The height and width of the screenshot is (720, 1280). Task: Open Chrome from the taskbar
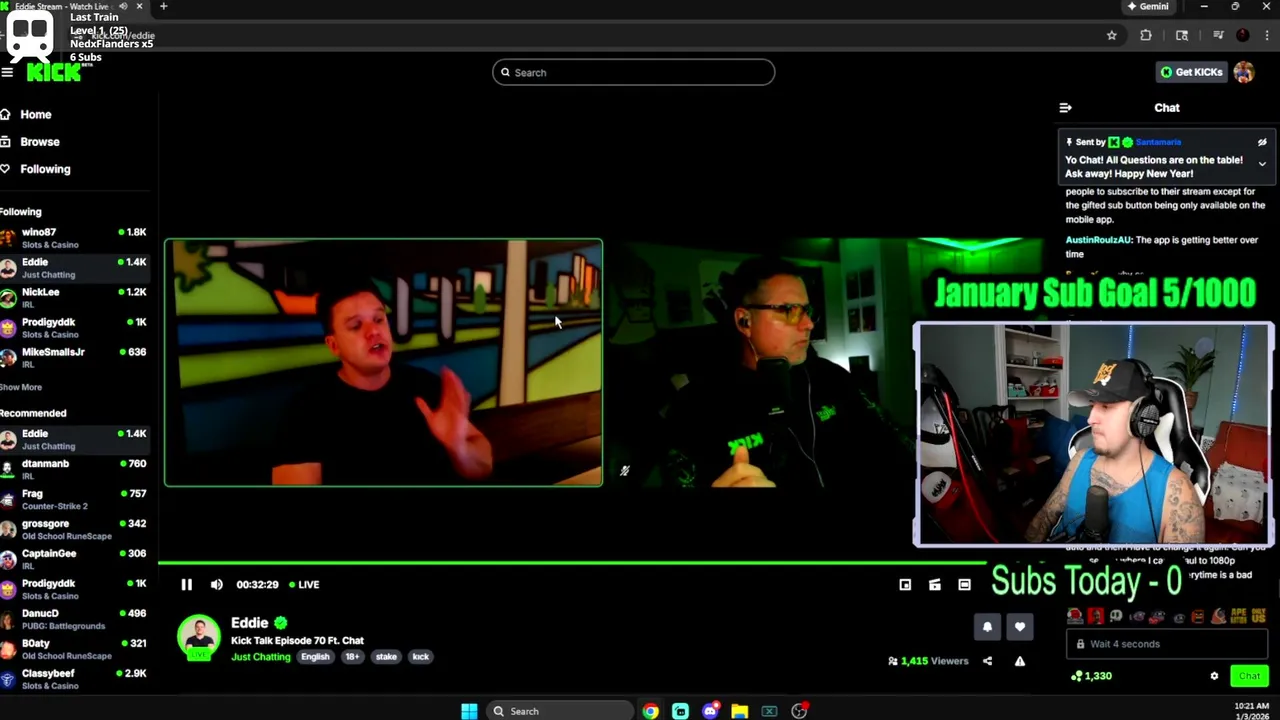tap(651, 711)
